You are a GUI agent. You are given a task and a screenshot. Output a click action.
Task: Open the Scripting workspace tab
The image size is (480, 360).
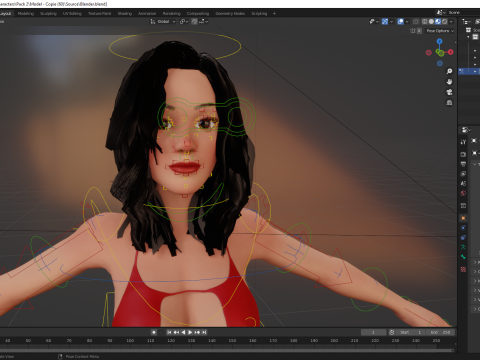tap(259, 13)
